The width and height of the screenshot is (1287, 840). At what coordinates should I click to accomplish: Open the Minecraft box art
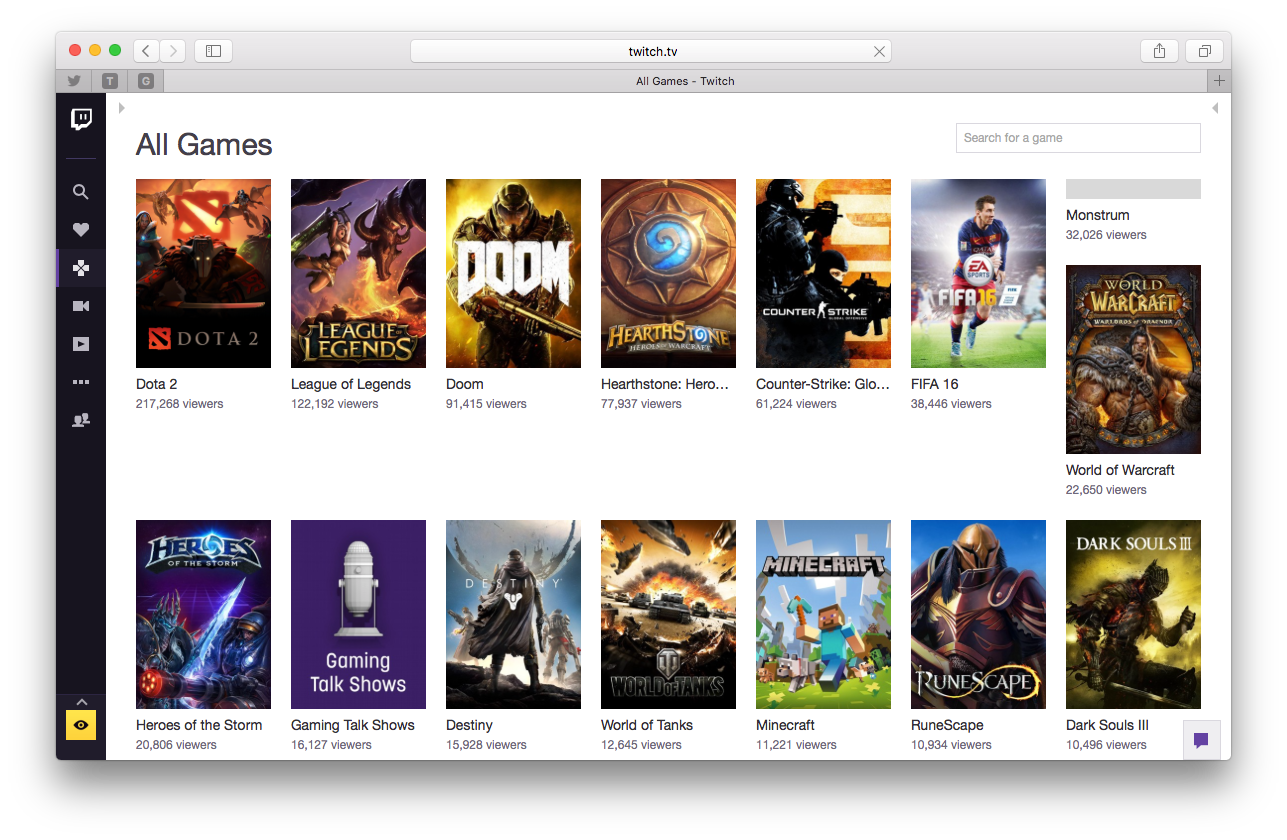823,614
